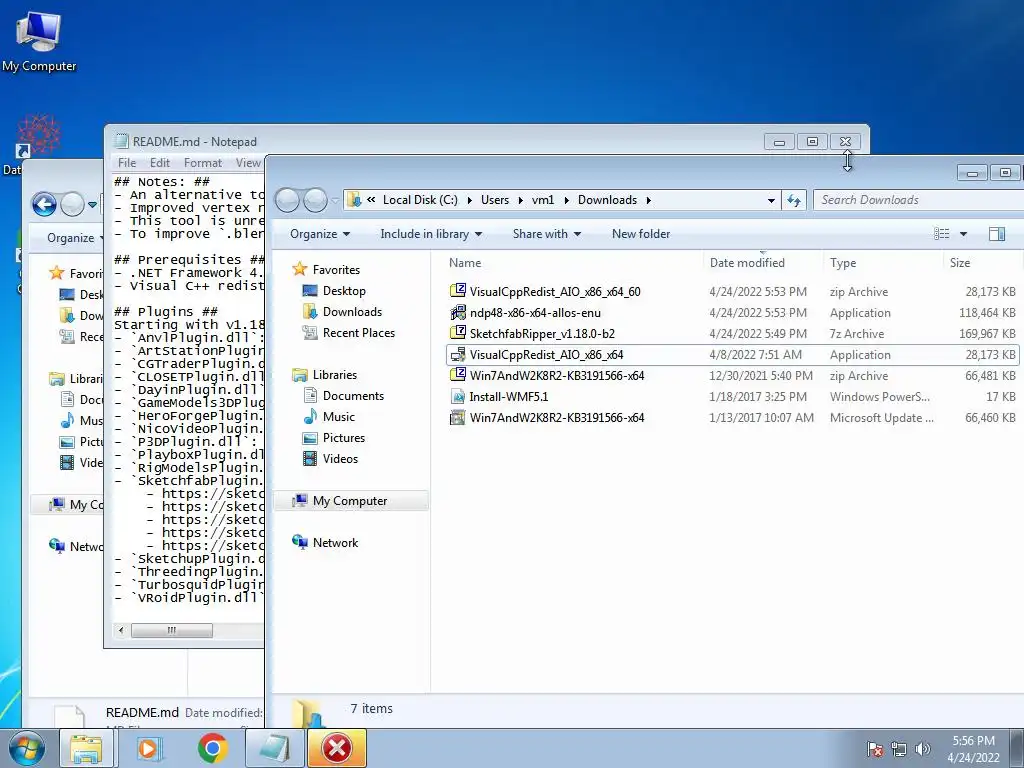Image resolution: width=1024 pixels, height=768 pixels.
Task: Open the My Computer desktop icon
Action: [x=39, y=41]
